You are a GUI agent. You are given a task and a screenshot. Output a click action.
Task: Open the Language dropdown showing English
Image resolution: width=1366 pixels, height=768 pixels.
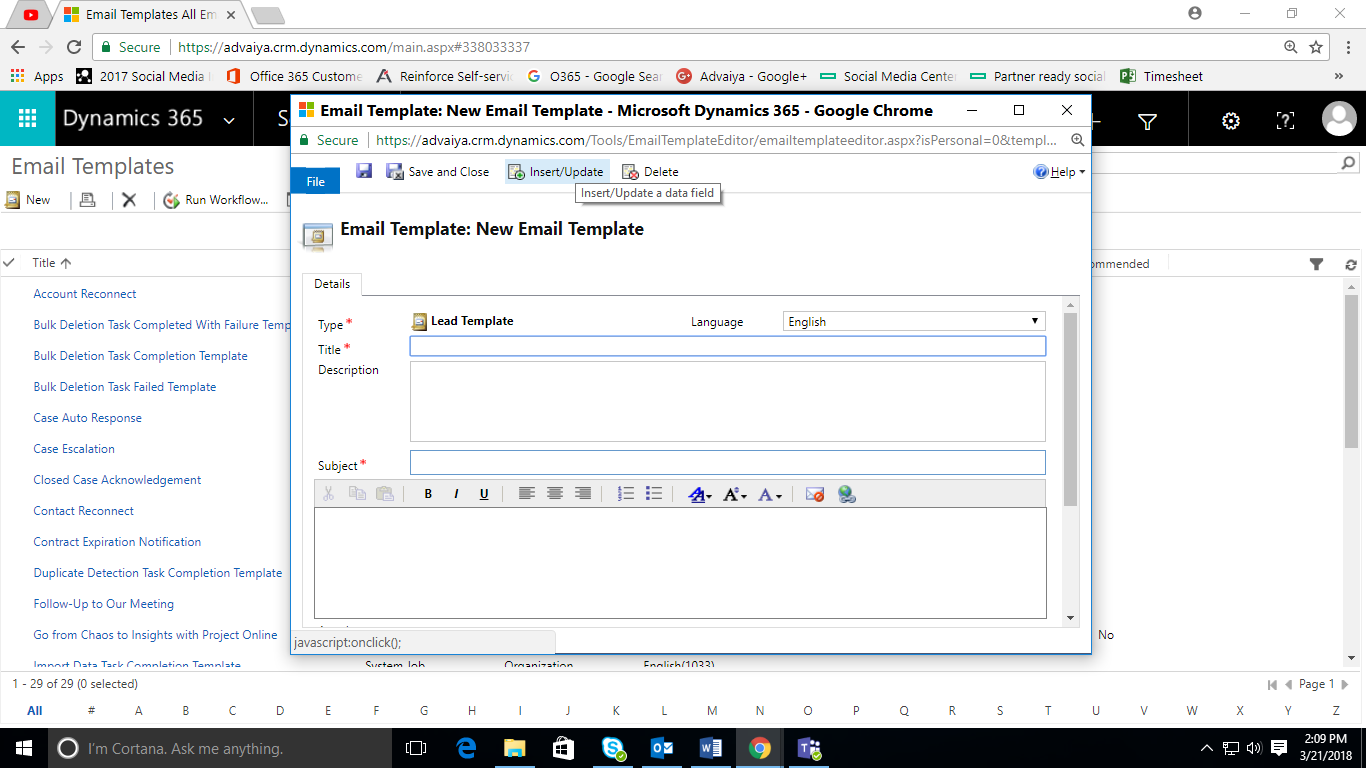914,322
